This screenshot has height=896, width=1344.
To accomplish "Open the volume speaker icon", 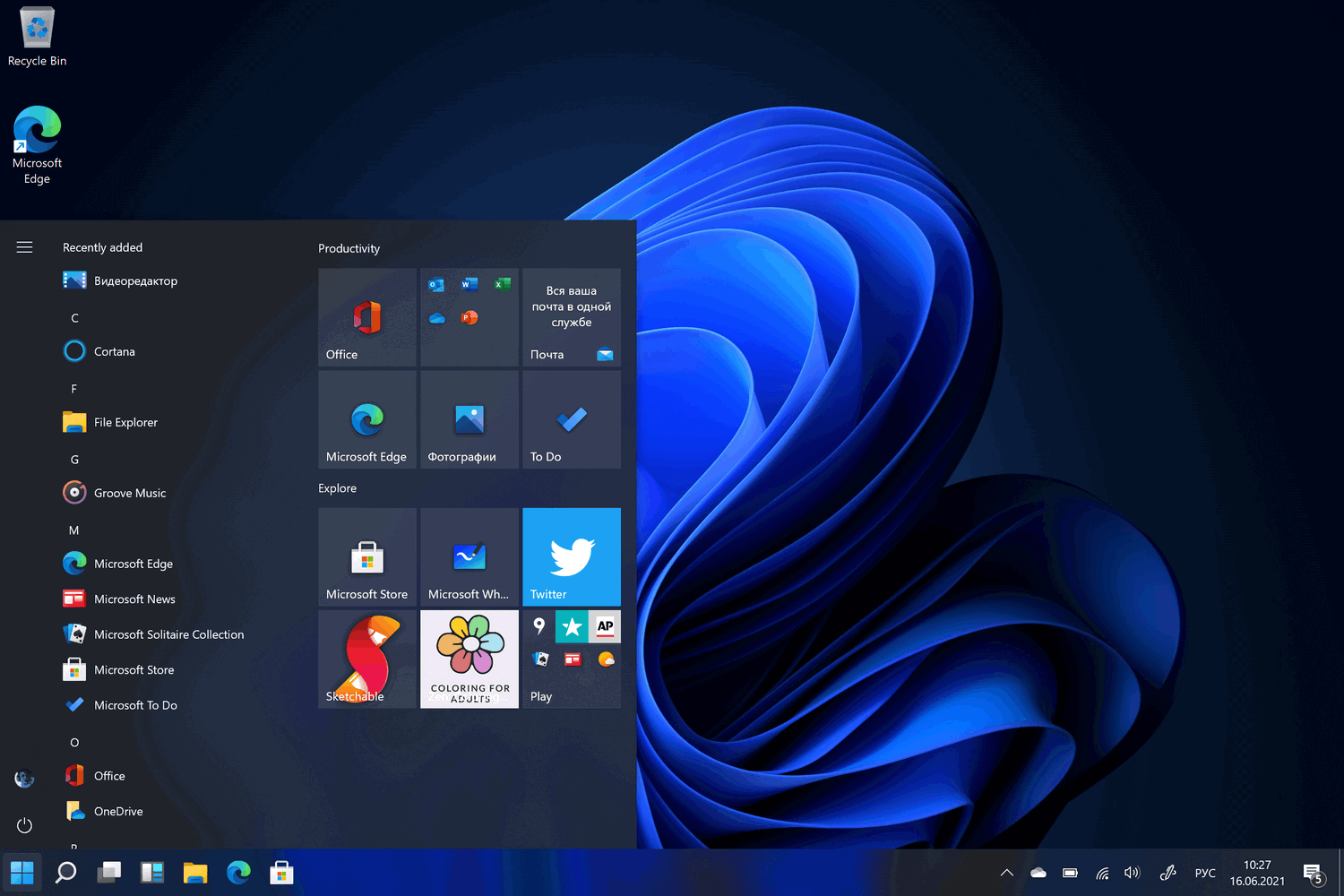I will (1132, 873).
